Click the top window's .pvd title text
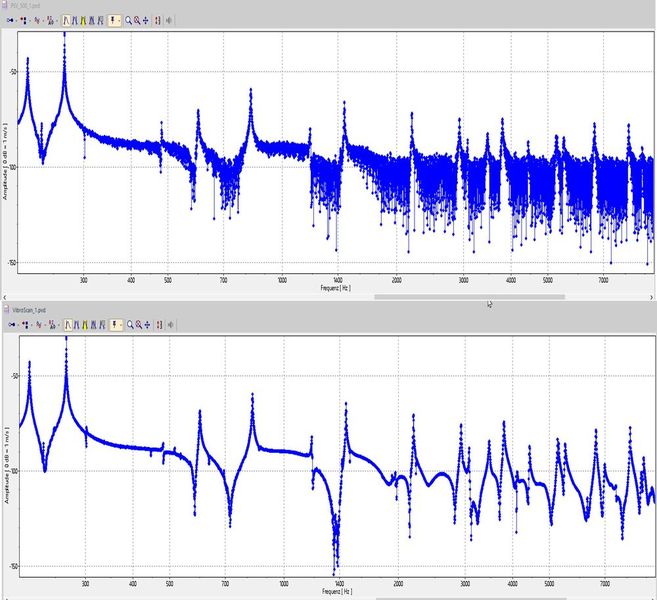Viewport: 657px width, 600px height. click(25, 6)
